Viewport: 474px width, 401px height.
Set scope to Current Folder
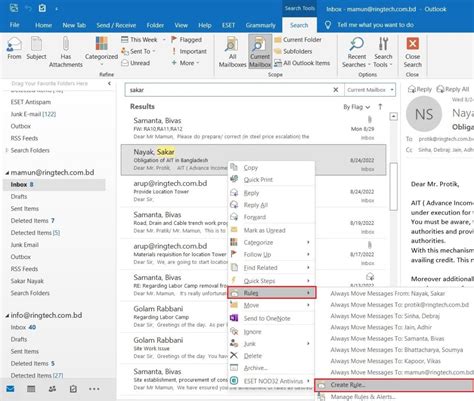tap(298, 40)
